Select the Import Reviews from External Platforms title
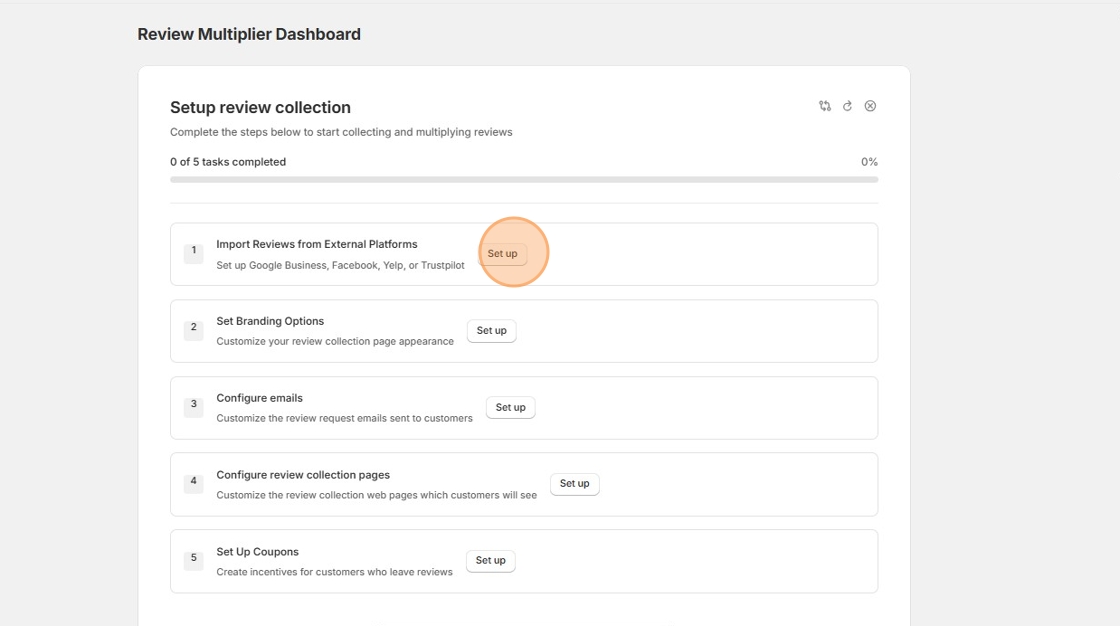The height and width of the screenshot is (626, 1120). (x=317, y=244)
